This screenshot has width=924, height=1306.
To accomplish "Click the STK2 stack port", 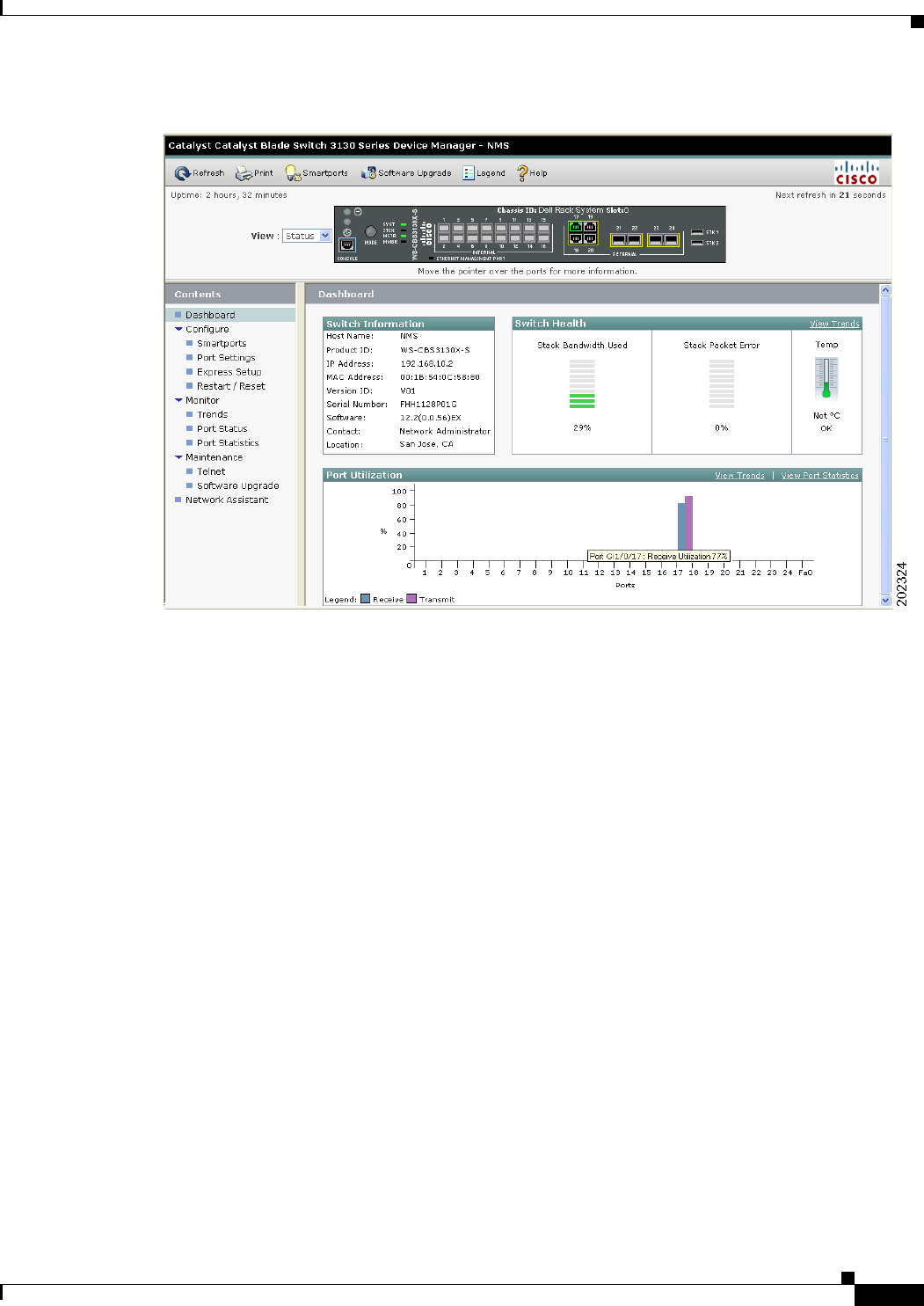I will click(696, 243).
